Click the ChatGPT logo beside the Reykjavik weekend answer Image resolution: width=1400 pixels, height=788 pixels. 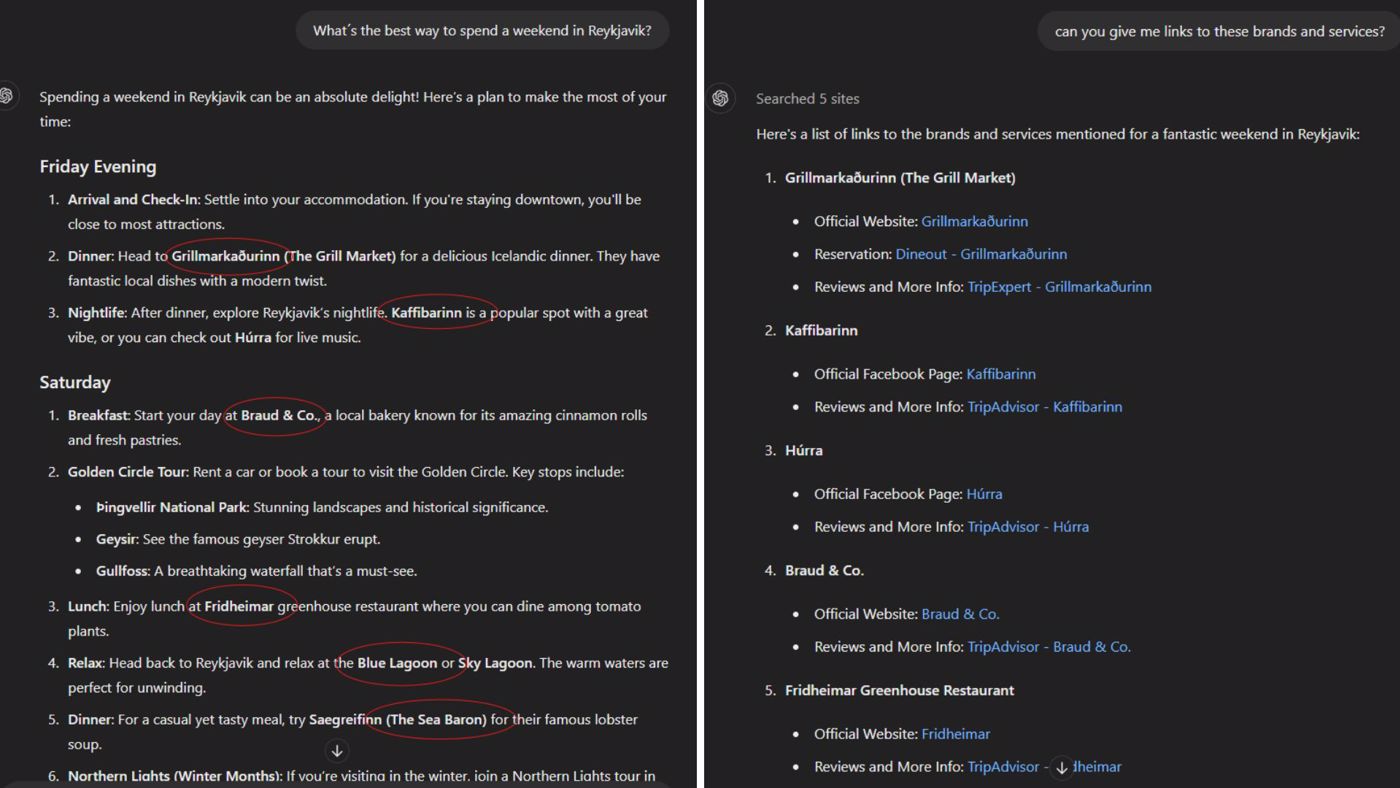[x=7, y=96]
